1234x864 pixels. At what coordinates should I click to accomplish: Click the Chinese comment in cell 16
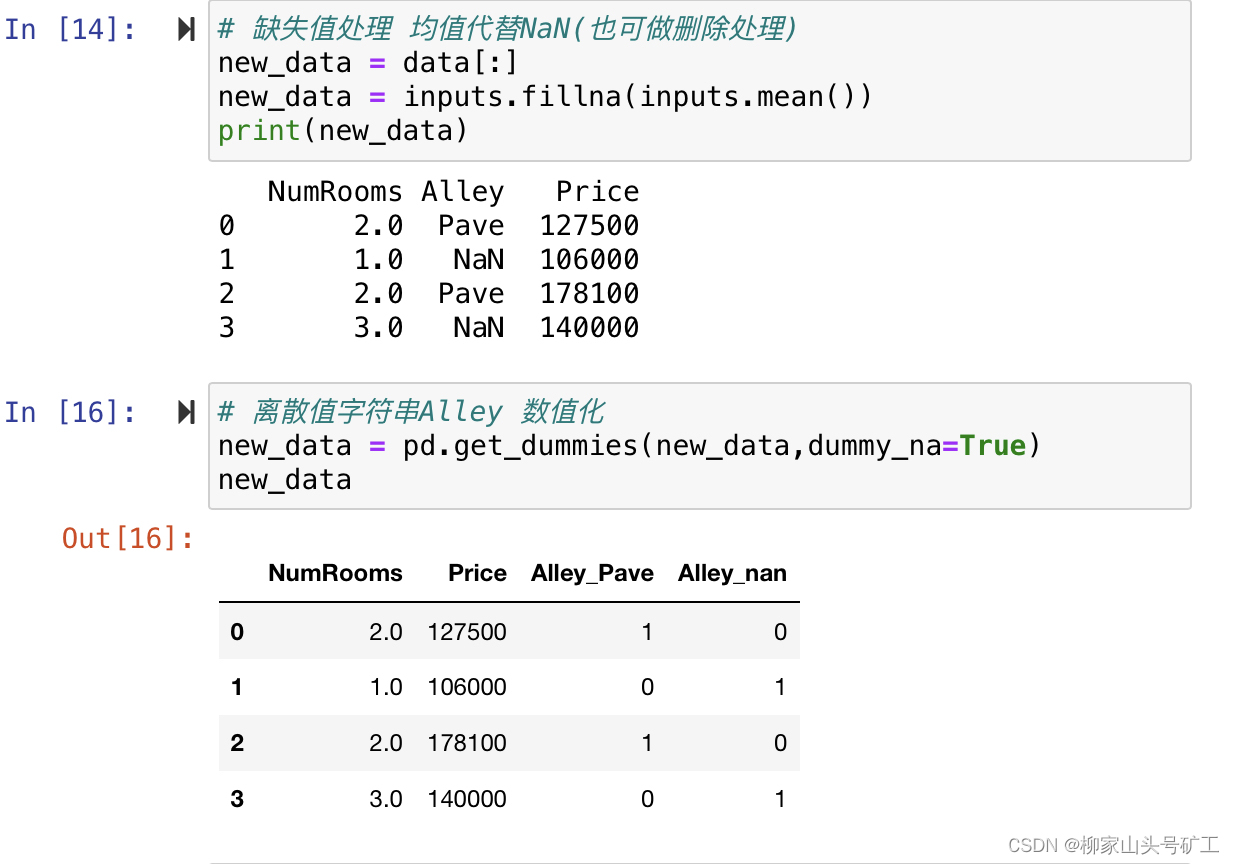[x=411, y=412]
